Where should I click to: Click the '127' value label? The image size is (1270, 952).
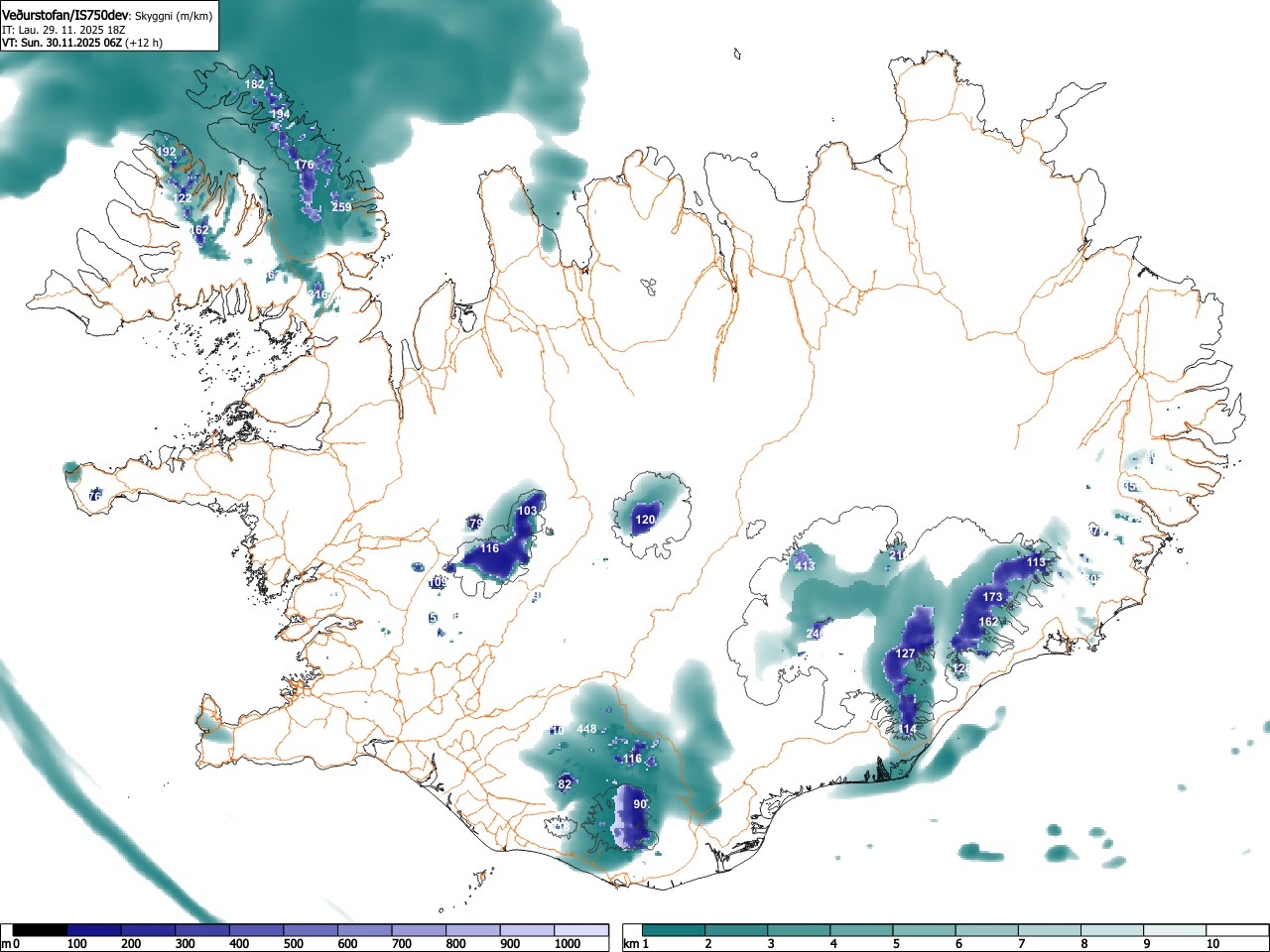[x=905, y=654]
